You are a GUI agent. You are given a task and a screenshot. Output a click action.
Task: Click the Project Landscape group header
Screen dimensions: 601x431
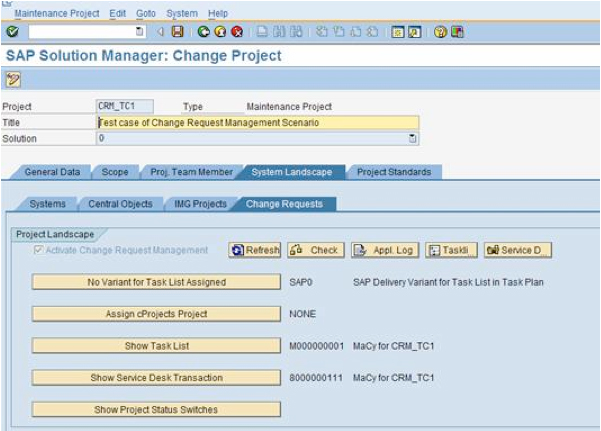point(55,234)
